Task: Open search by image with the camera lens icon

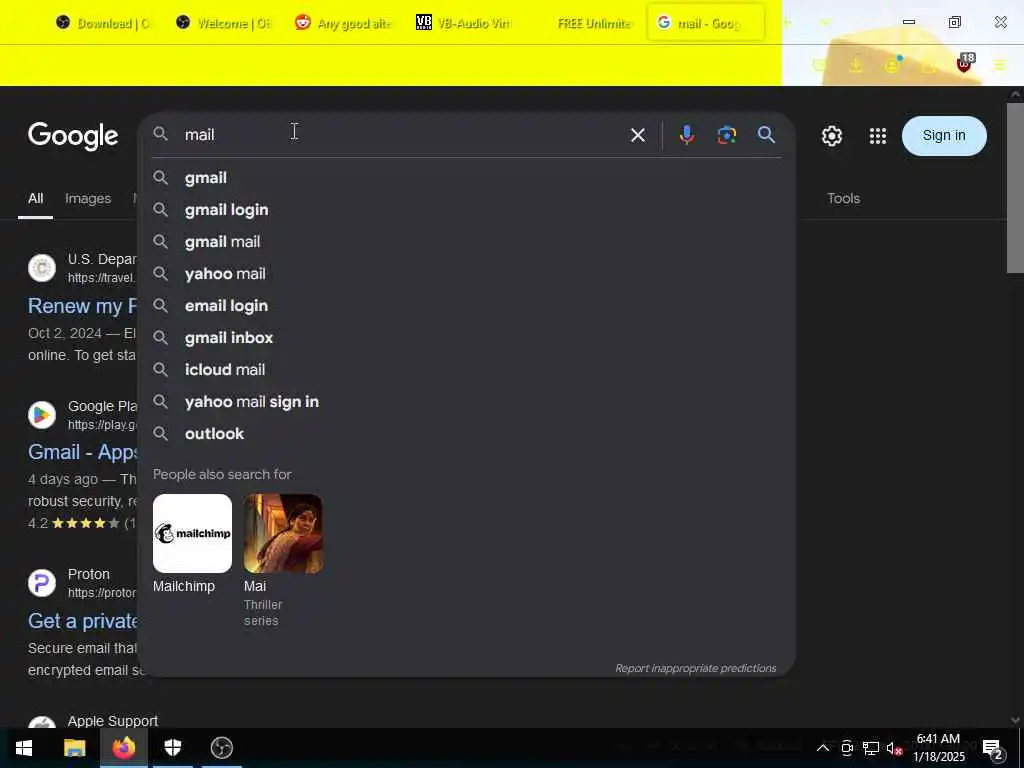Action: coord(726,135)
